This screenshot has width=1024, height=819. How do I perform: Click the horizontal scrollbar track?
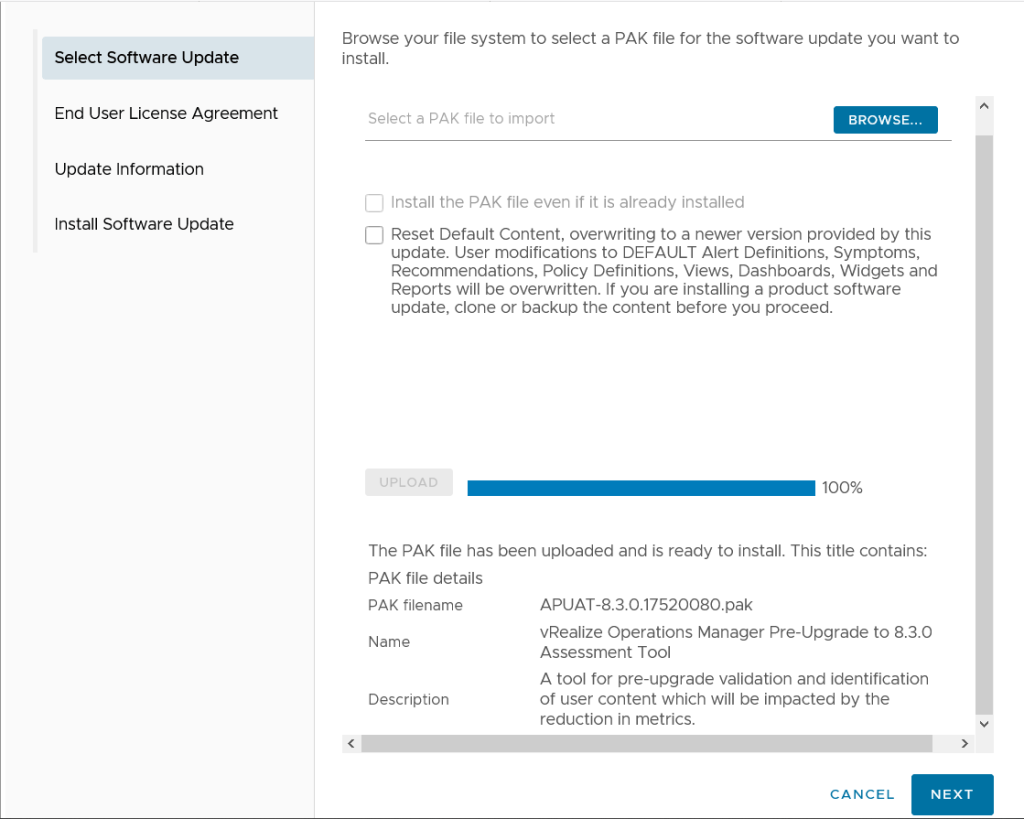pos(646,744)
